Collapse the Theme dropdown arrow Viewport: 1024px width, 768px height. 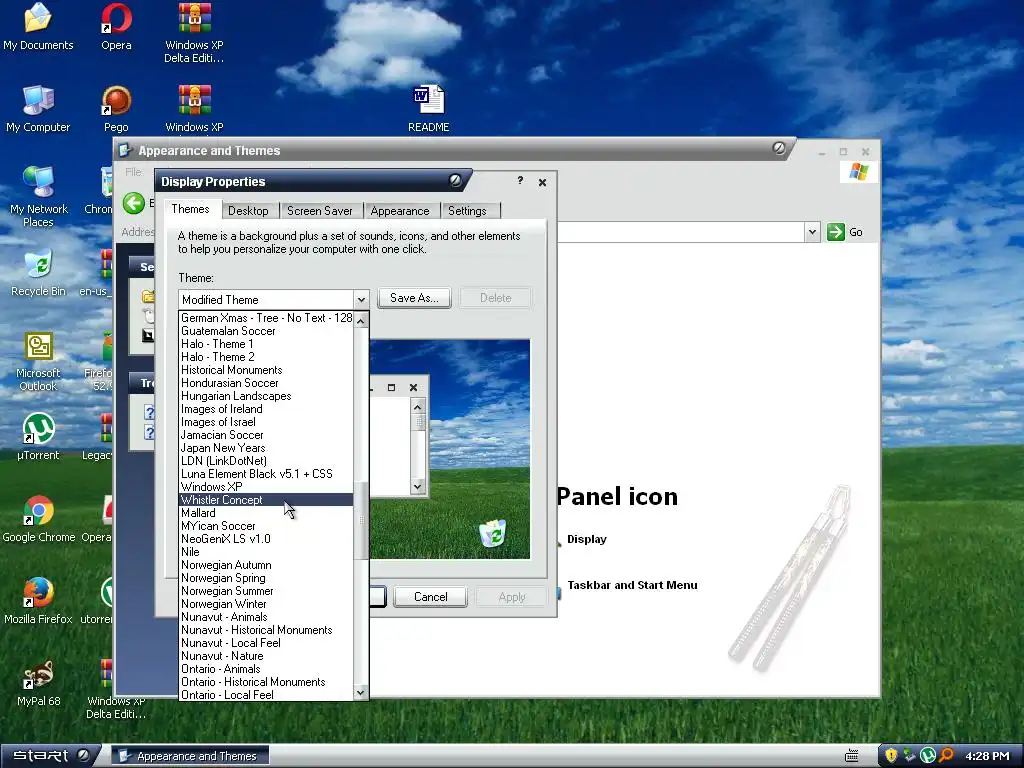[361, 300]
